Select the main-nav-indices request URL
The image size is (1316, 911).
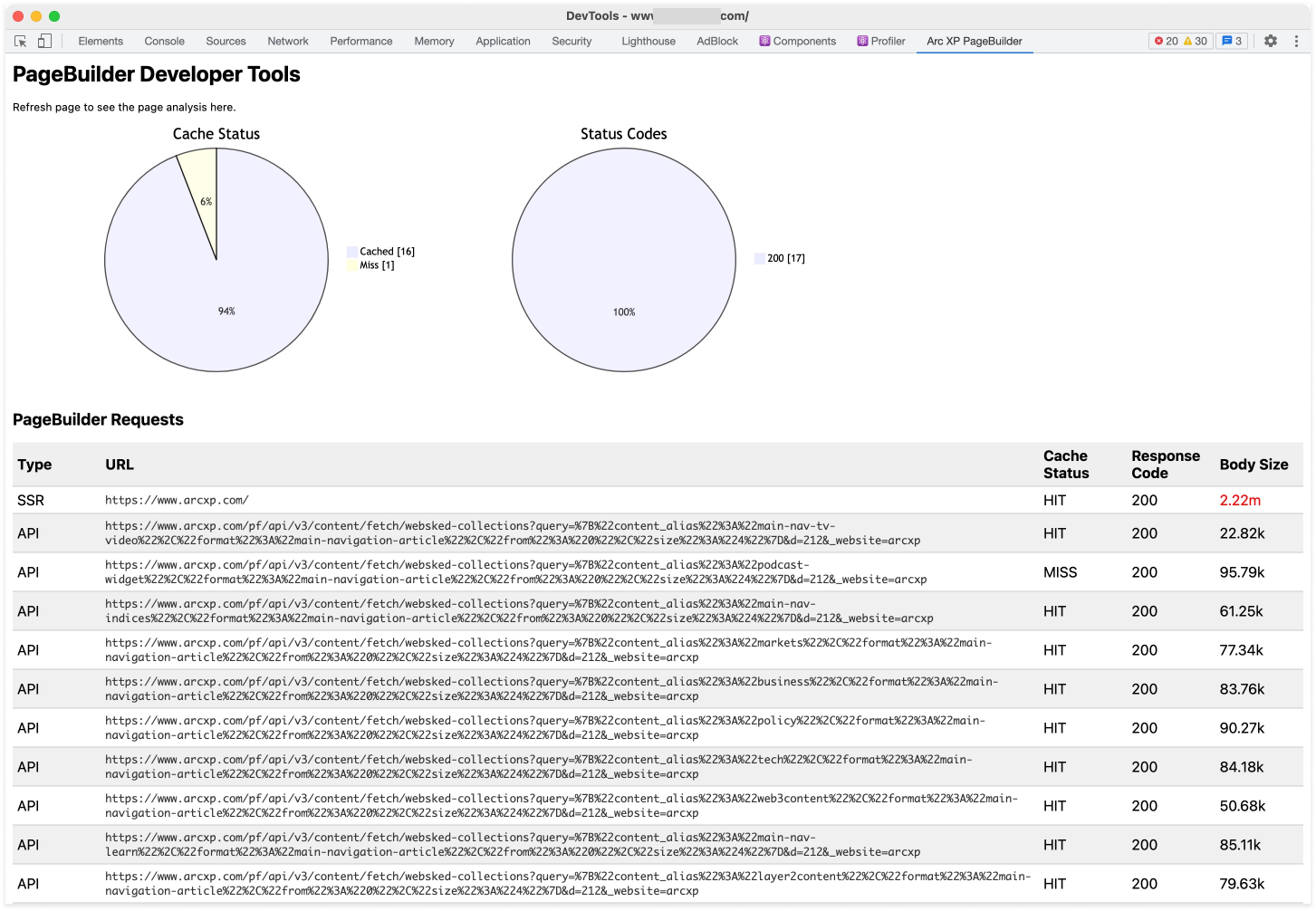[x=519, y=611]
